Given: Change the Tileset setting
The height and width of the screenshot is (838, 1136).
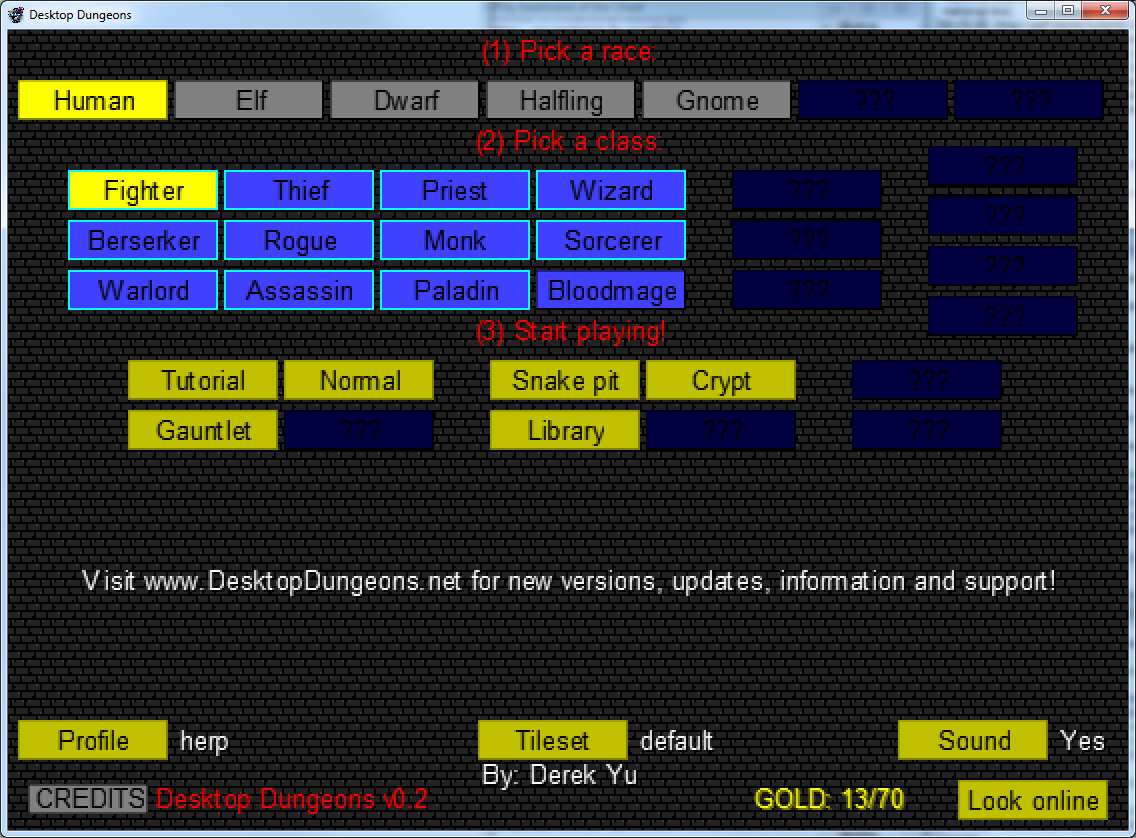Looking at the screenshot, I should click(553, 740).
